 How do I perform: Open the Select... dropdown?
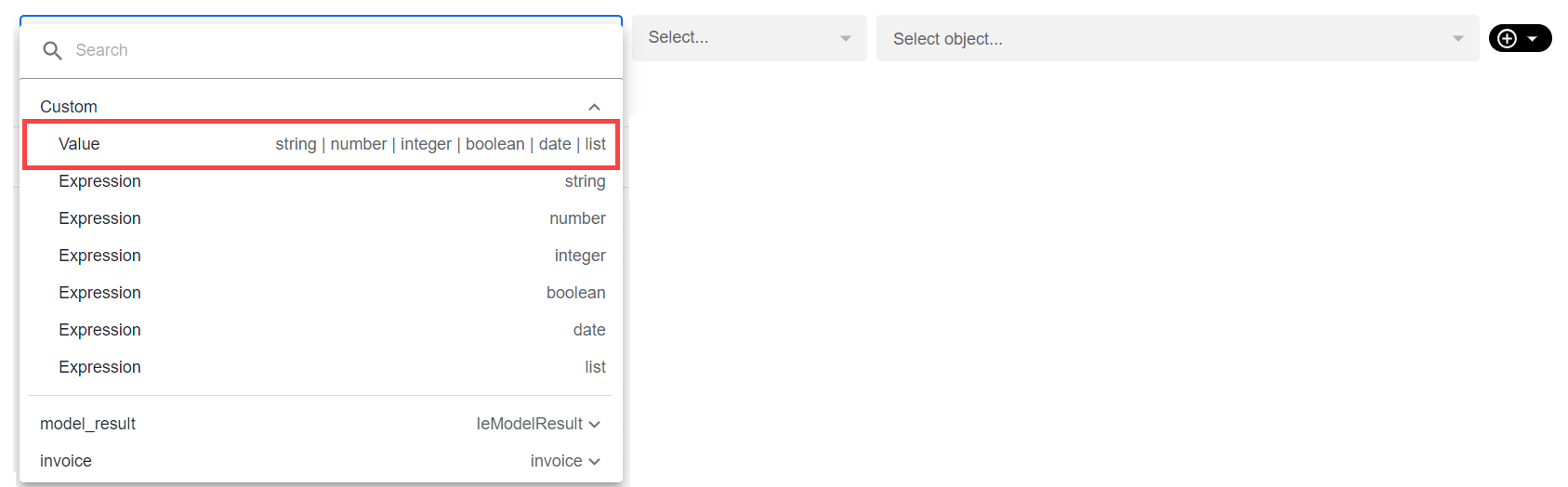749,38
